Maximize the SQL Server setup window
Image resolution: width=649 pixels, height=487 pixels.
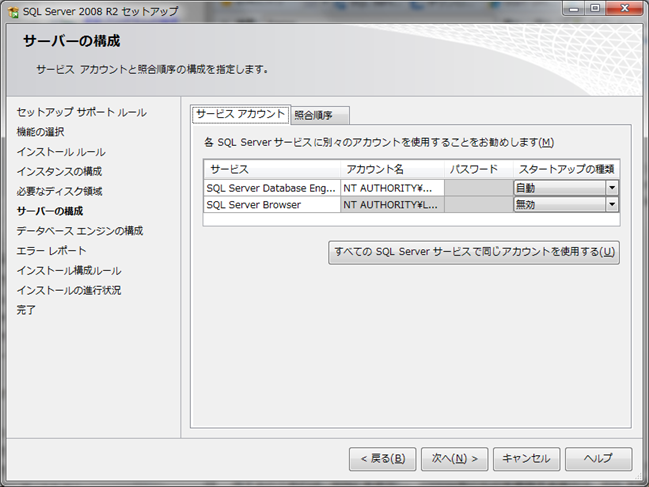tap(595, 8)
